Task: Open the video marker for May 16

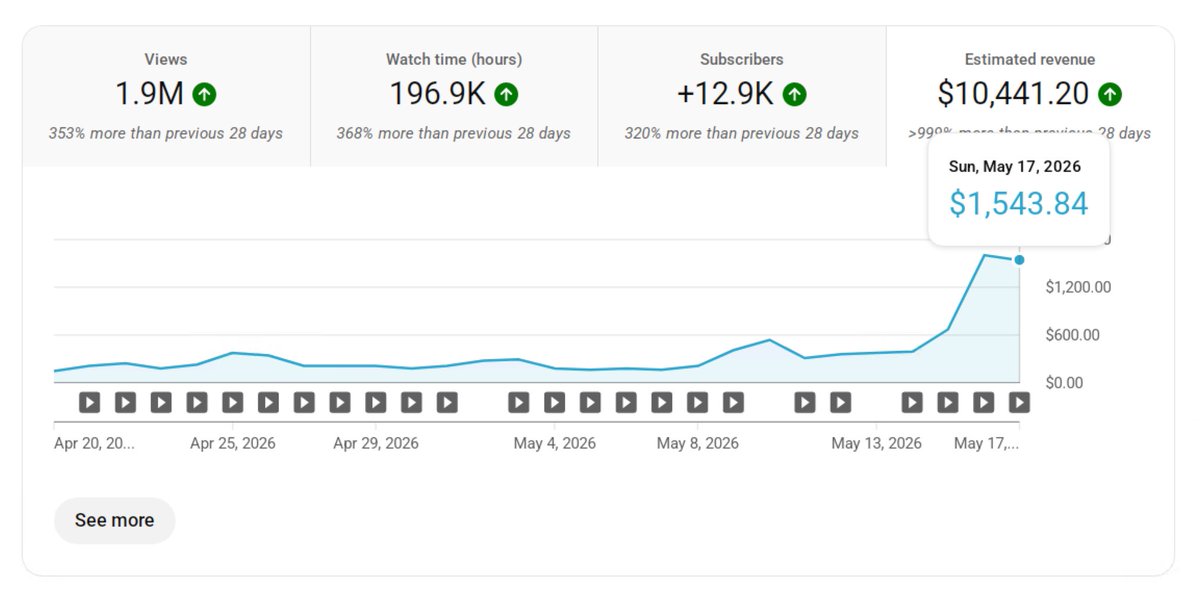Action: point(984,402)
